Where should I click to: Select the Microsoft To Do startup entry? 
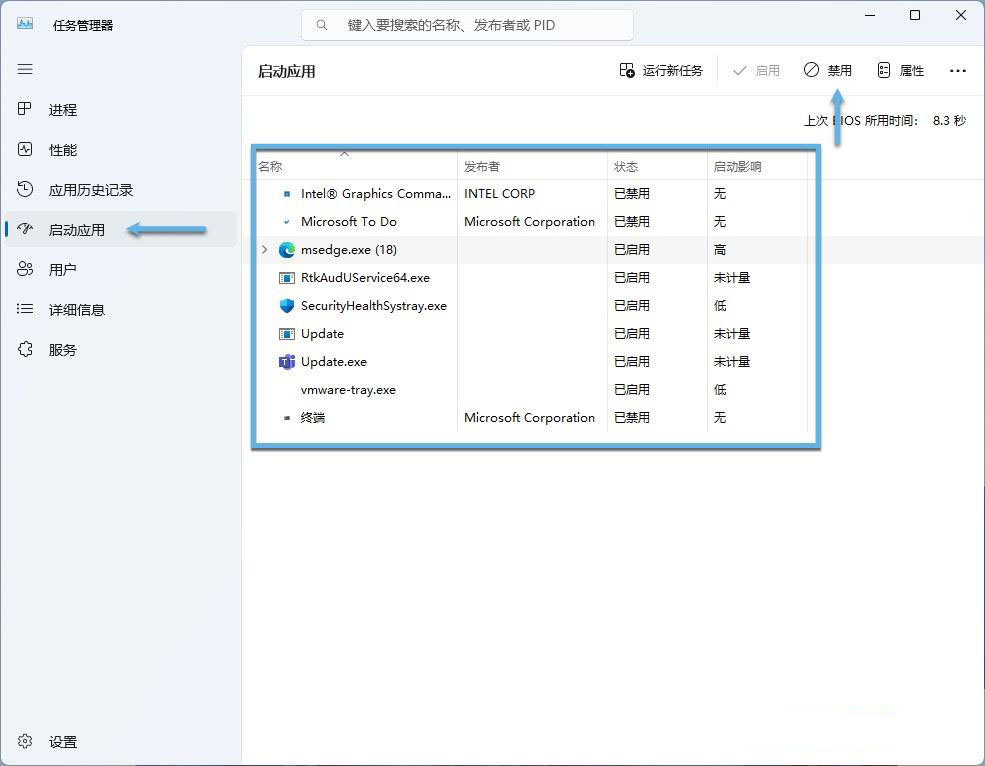coord(349,221)
